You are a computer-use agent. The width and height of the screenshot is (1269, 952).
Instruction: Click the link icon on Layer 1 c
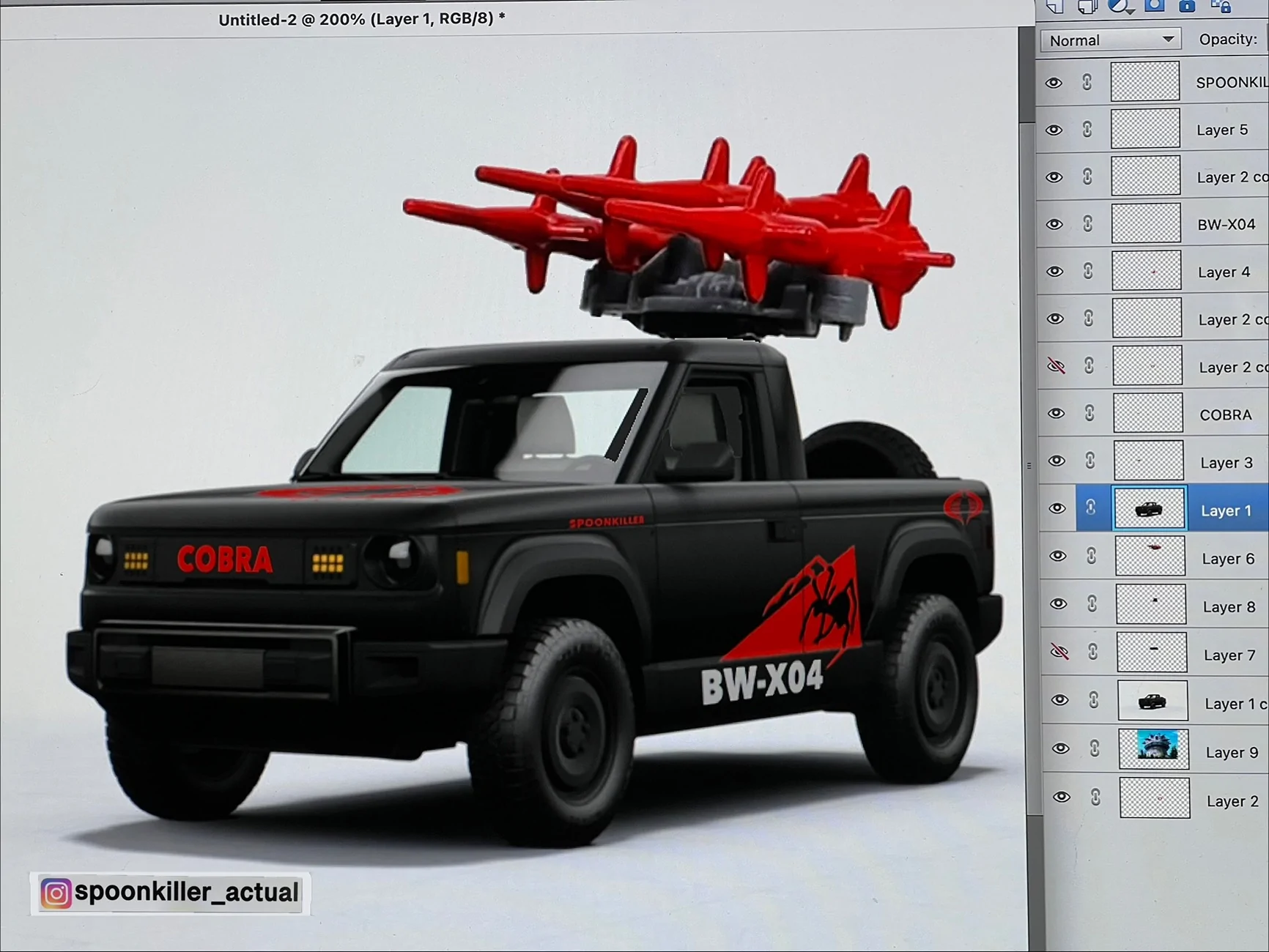1094,701
